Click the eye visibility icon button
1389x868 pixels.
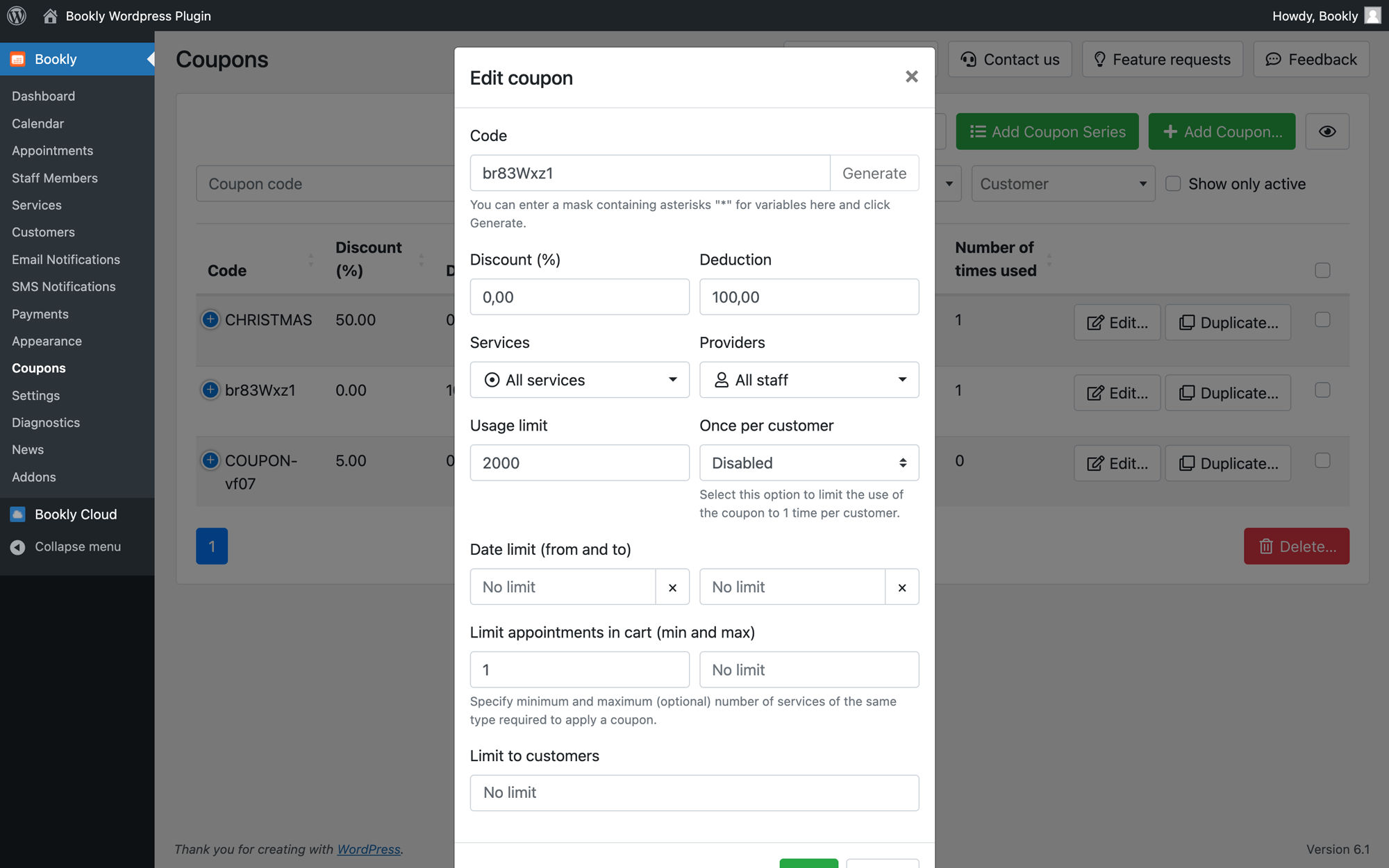coord(1327,131)
